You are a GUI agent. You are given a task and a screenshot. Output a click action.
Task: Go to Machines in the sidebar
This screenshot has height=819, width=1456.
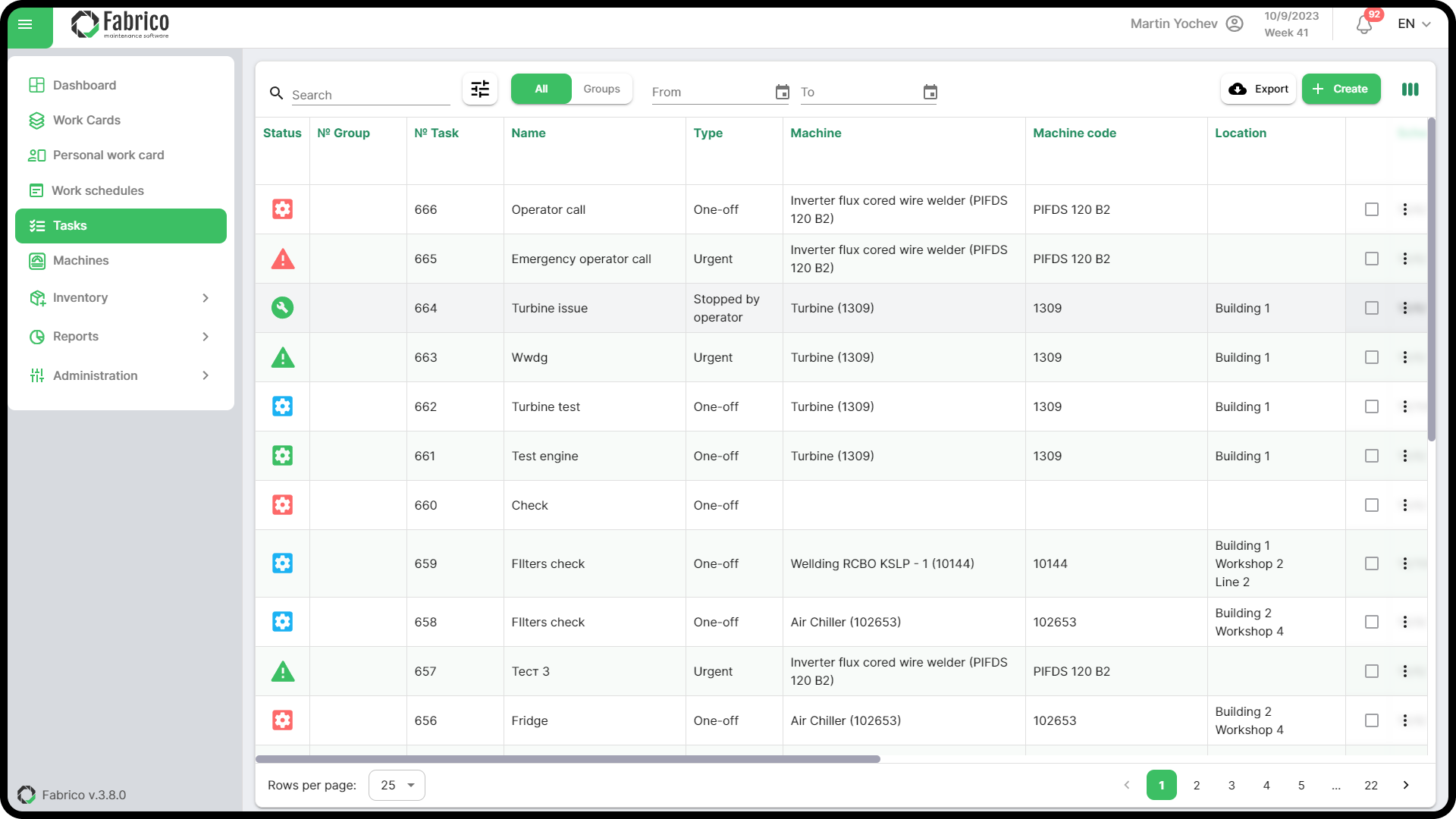tap(80, 261)
